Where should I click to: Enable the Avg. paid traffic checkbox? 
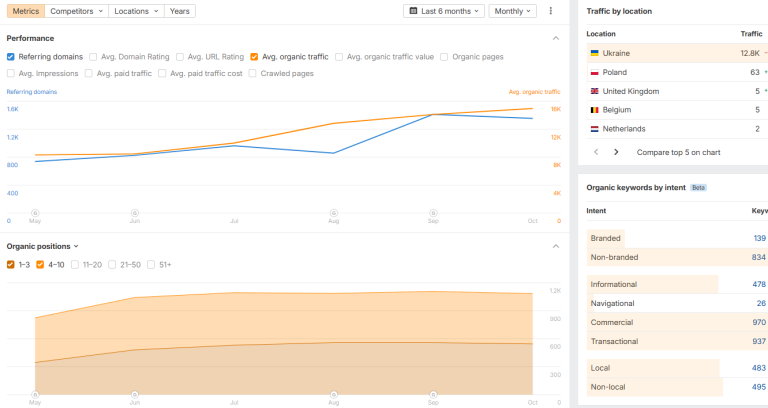click(89, 73)
